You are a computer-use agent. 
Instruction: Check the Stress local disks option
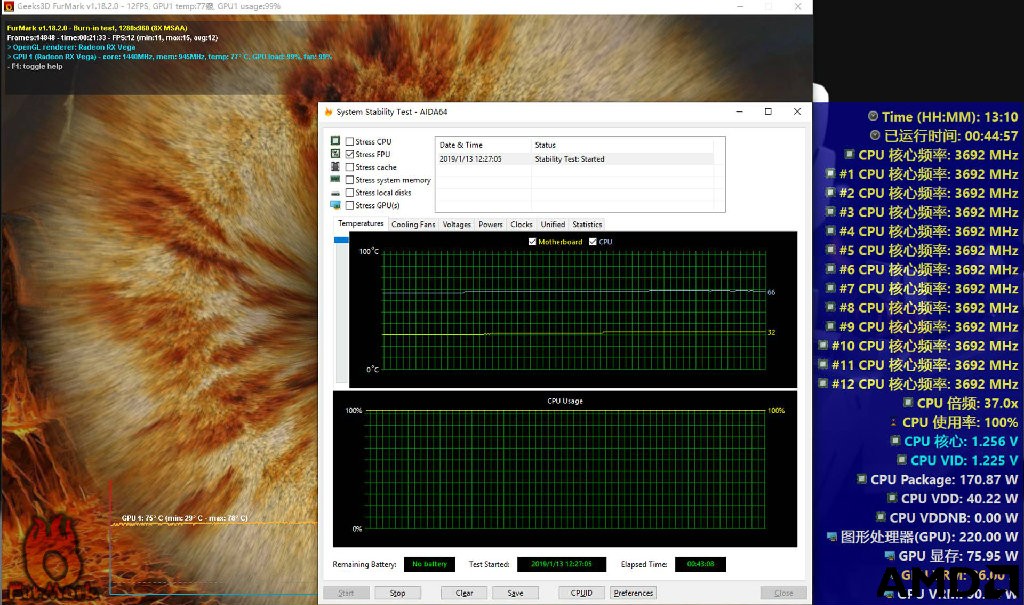350,193
